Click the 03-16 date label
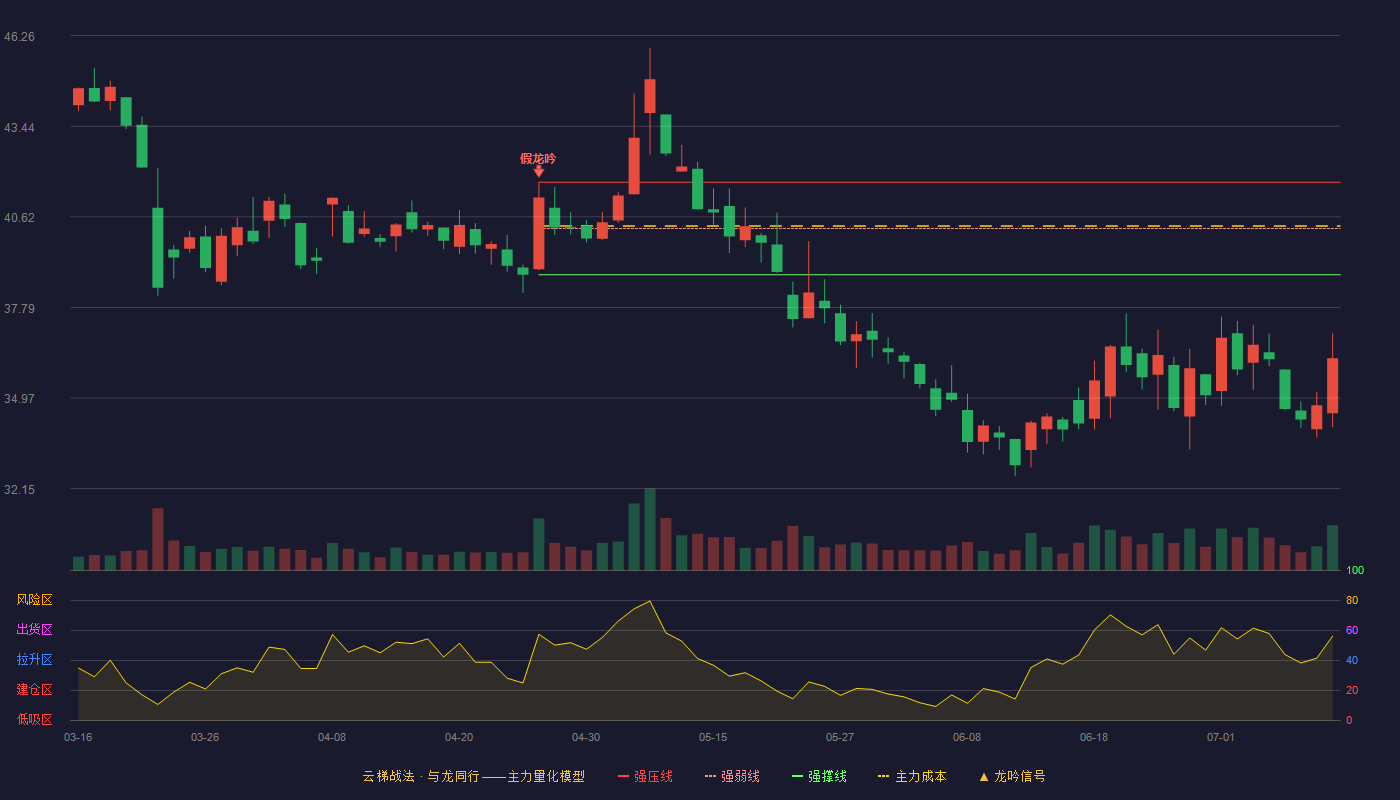This screenshot has height=800, width=1400. tap(78, 737)
